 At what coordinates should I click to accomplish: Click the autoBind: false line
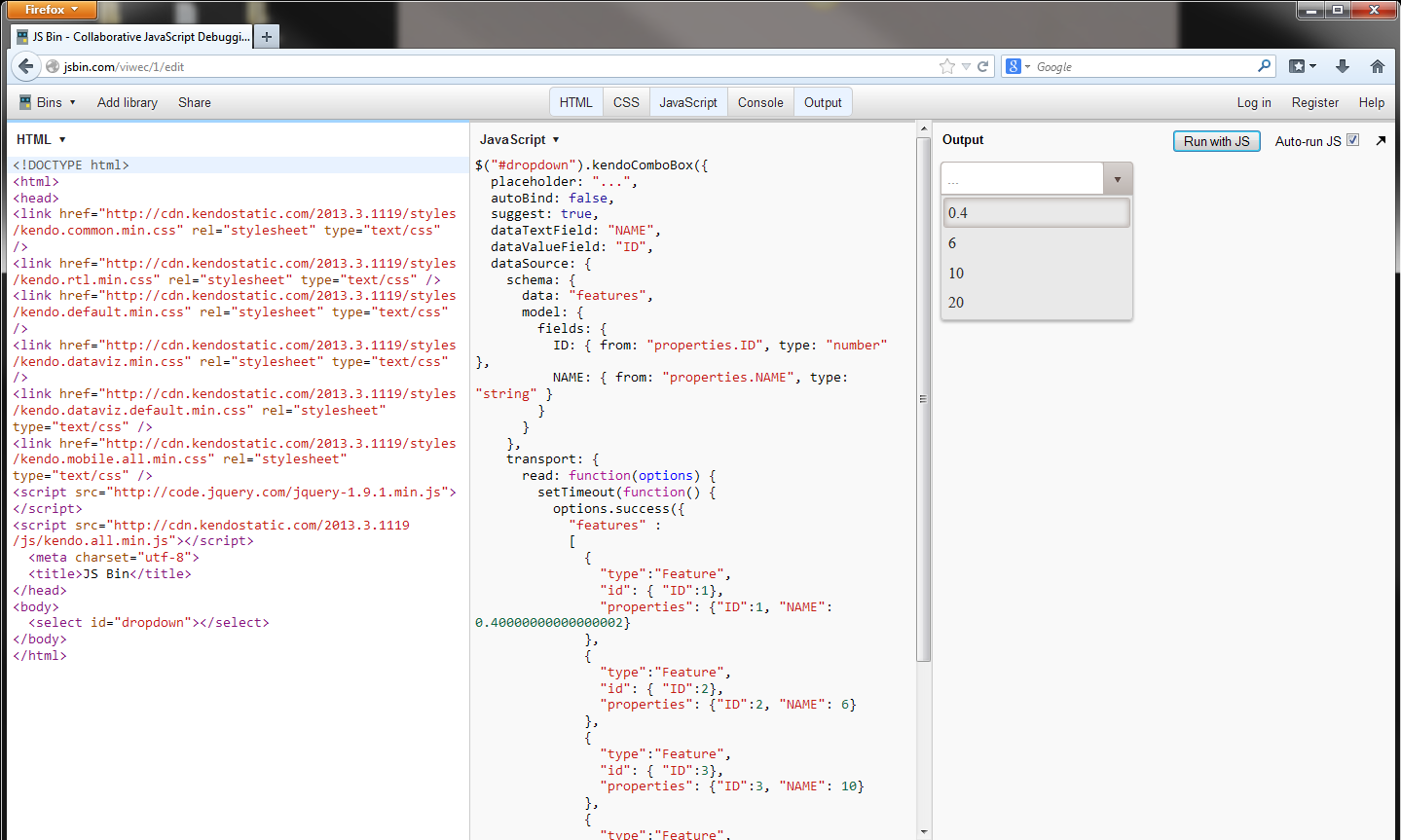point(552,198)
